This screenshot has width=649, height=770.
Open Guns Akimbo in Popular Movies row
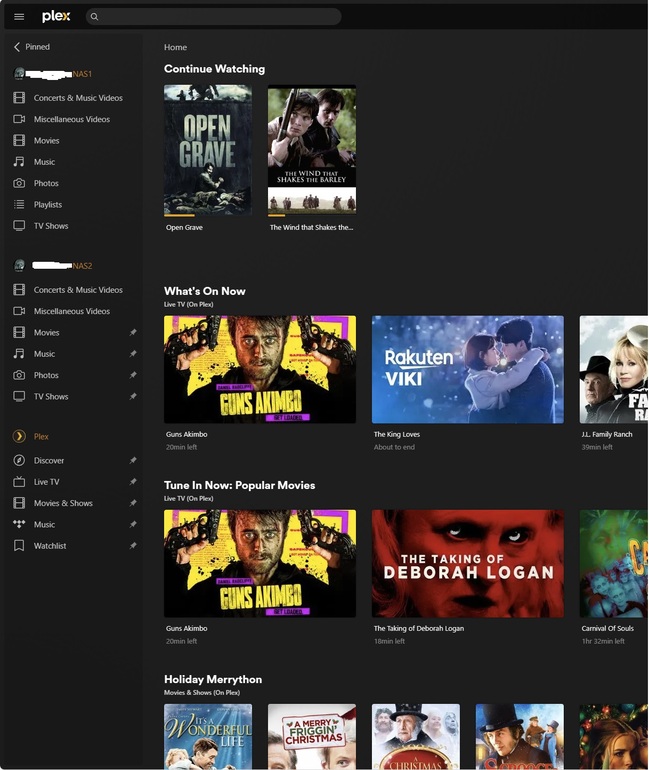point(260,563)
